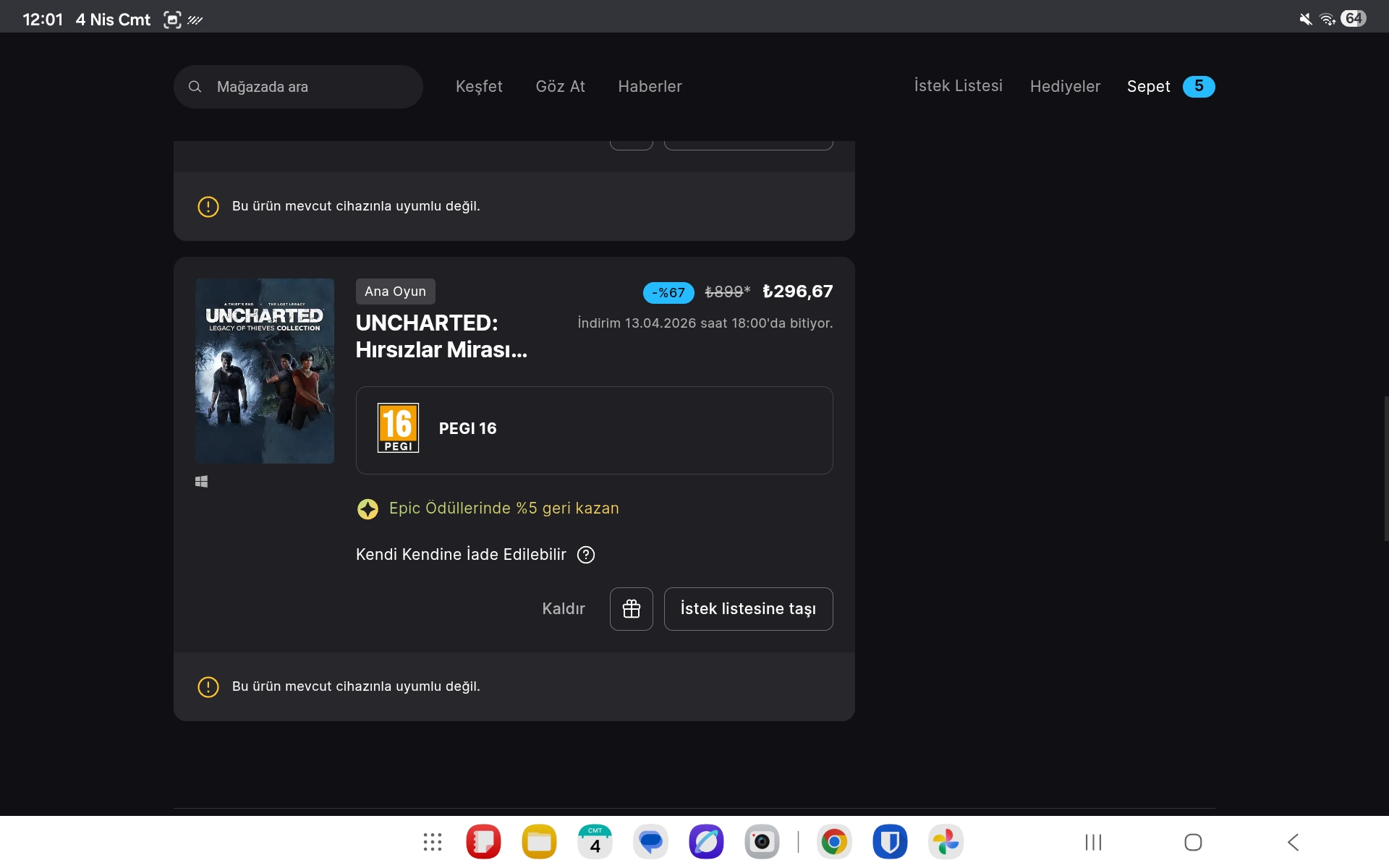Open Sepet cart
The width and height of the screenshot is (1389, 868).
pos(1148,87)
